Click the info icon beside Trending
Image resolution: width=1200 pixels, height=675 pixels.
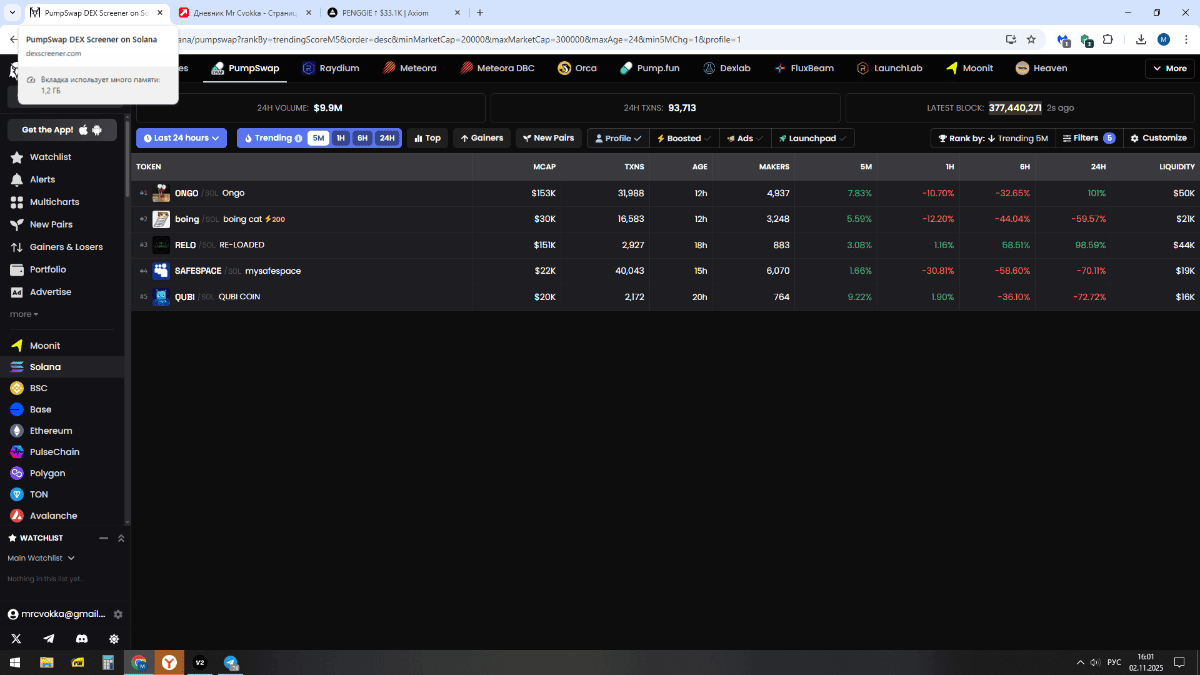click(x=299, y=138)
